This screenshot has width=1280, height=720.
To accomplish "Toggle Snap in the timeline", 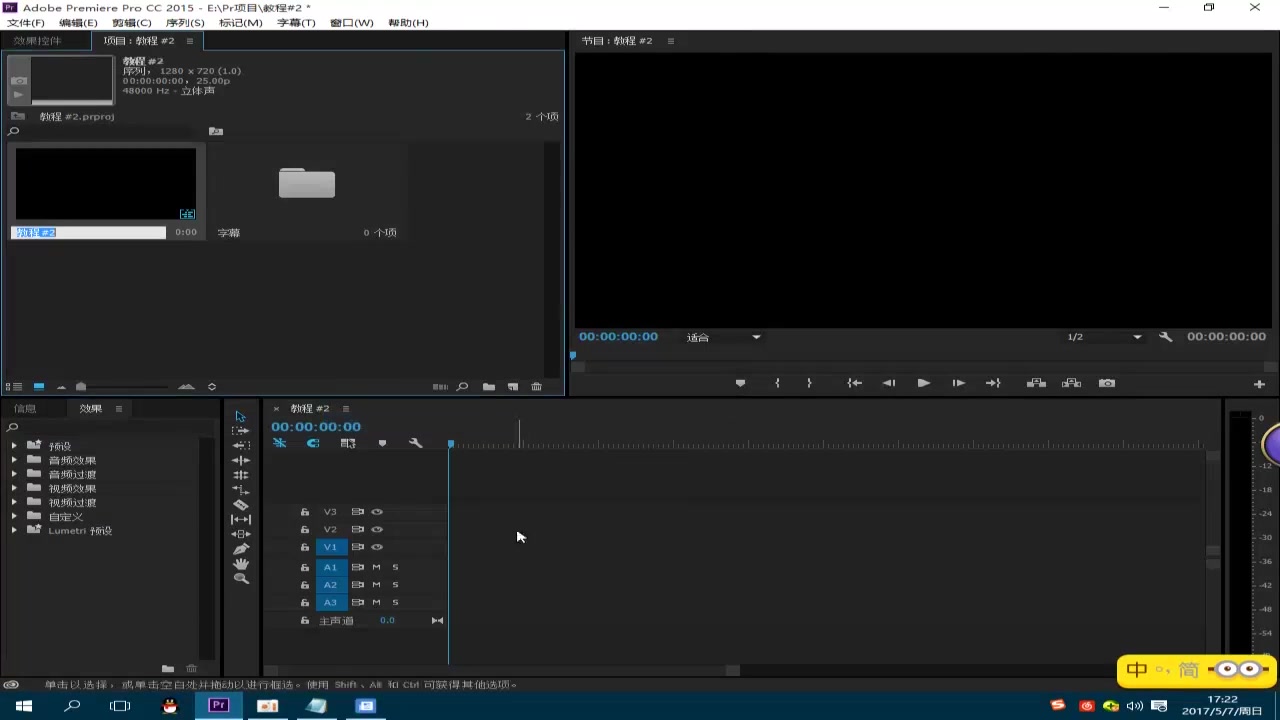I will pyautogui.click(x=313, y=443).
